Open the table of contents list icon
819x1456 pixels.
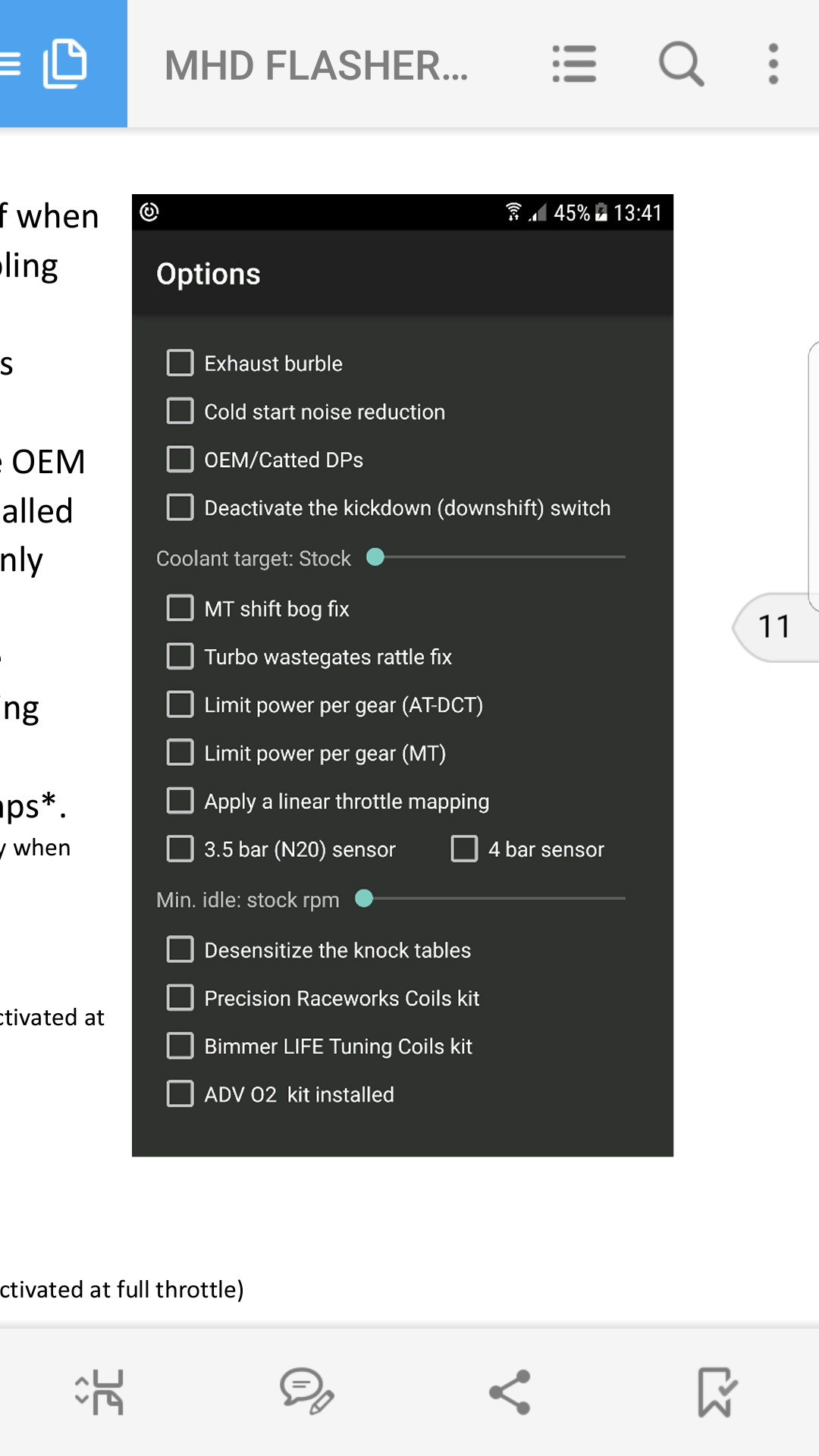tap(574, 64)
